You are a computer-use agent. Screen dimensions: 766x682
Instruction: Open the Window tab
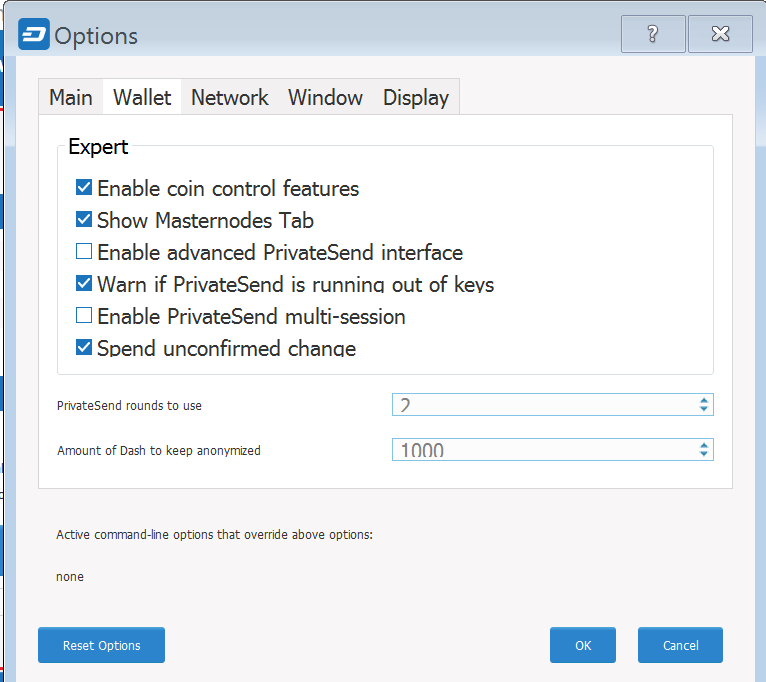pos(325,97)
